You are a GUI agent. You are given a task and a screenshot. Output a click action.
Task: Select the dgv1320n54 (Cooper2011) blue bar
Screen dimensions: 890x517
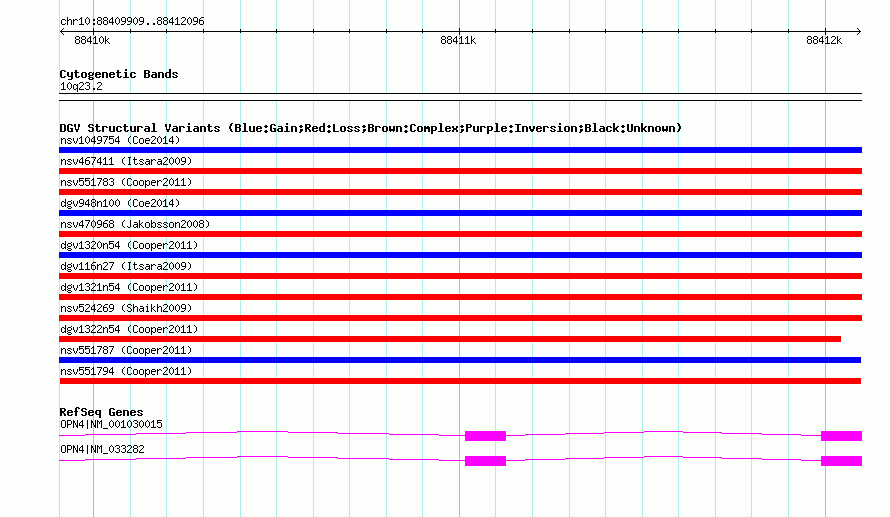coord(460,255)
